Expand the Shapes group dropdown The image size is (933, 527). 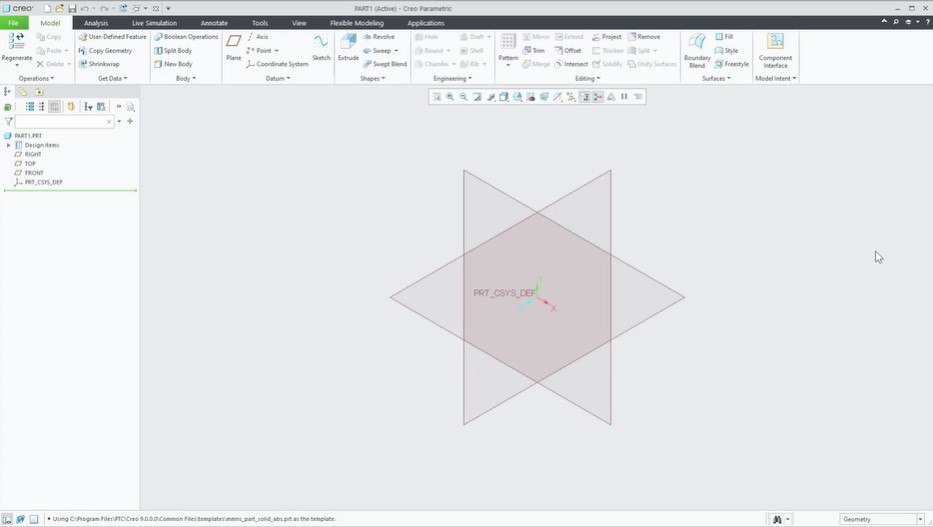[x=372, y=79]
